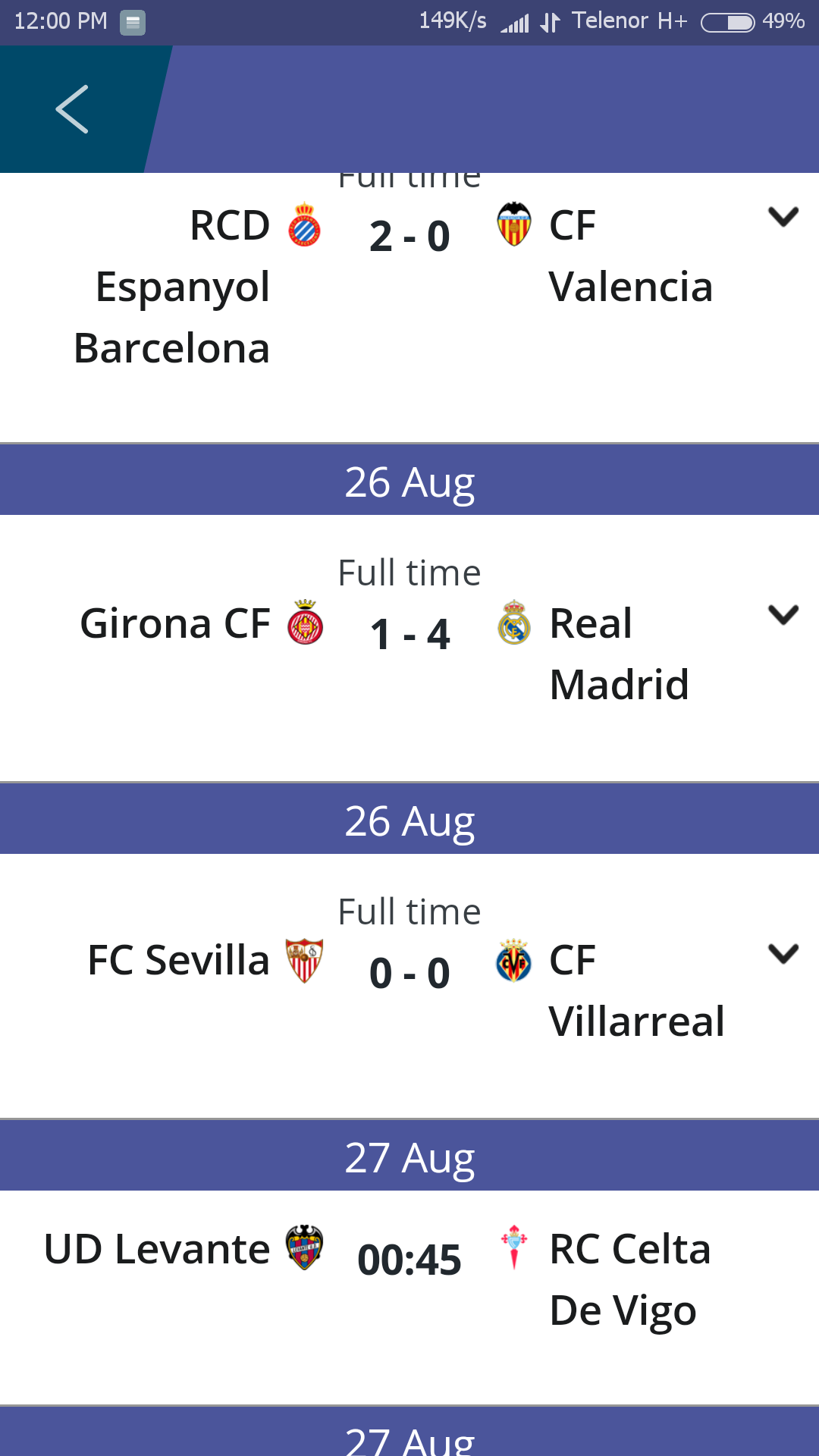
Task: Select the first 26 Aug date header
Action: click(x=409, y=480)
